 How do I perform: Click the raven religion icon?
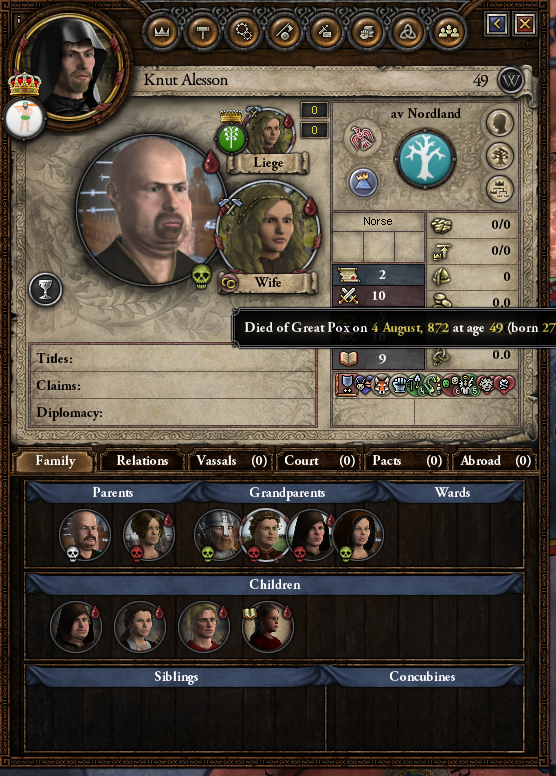coord(363,138)
